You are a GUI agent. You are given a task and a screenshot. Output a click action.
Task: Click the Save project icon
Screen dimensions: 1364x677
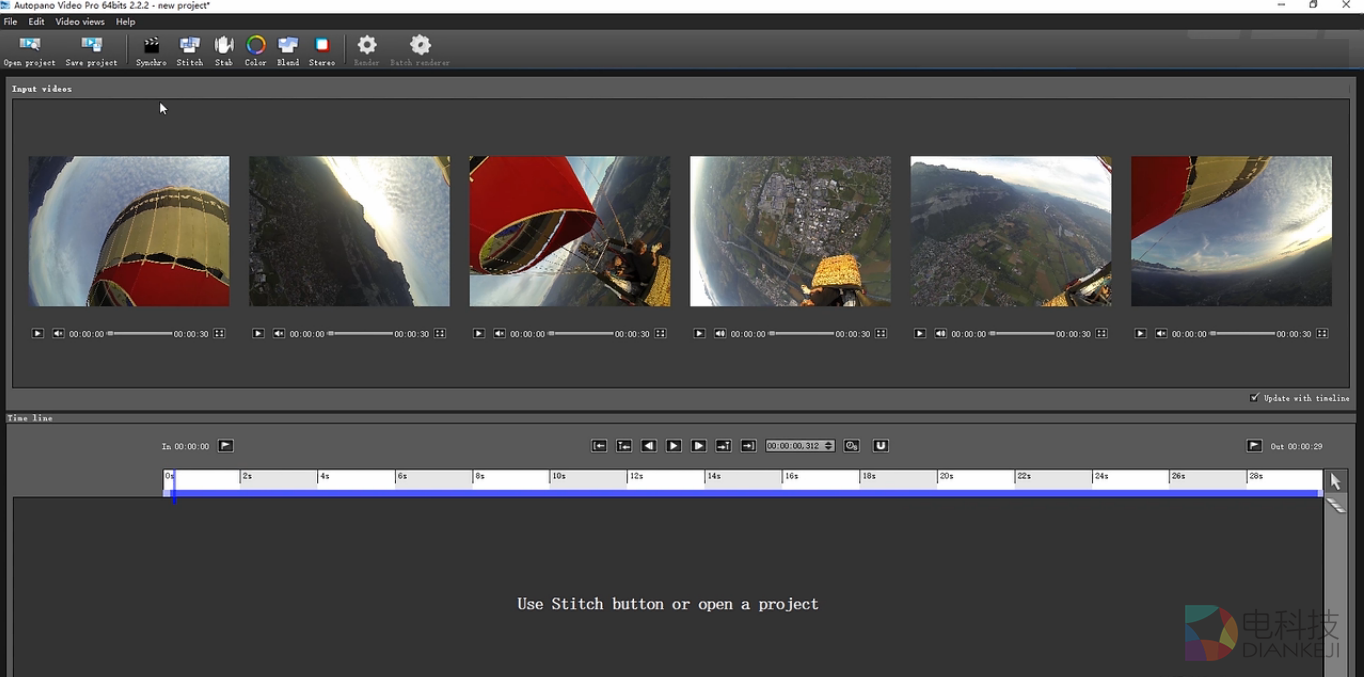[91, 50]
